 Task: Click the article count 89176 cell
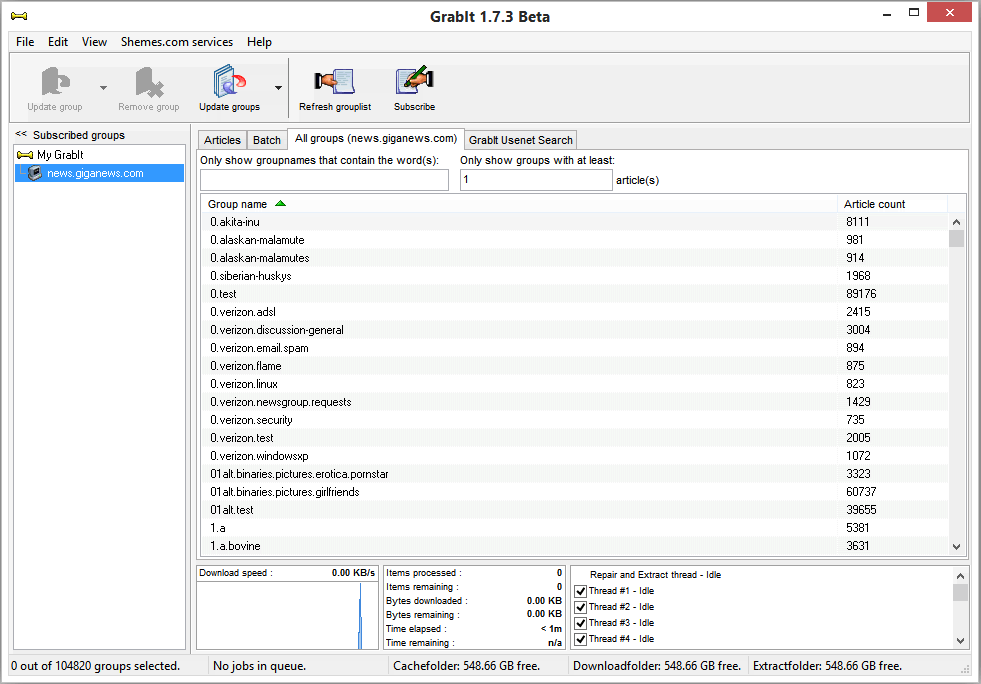[861, 294]
